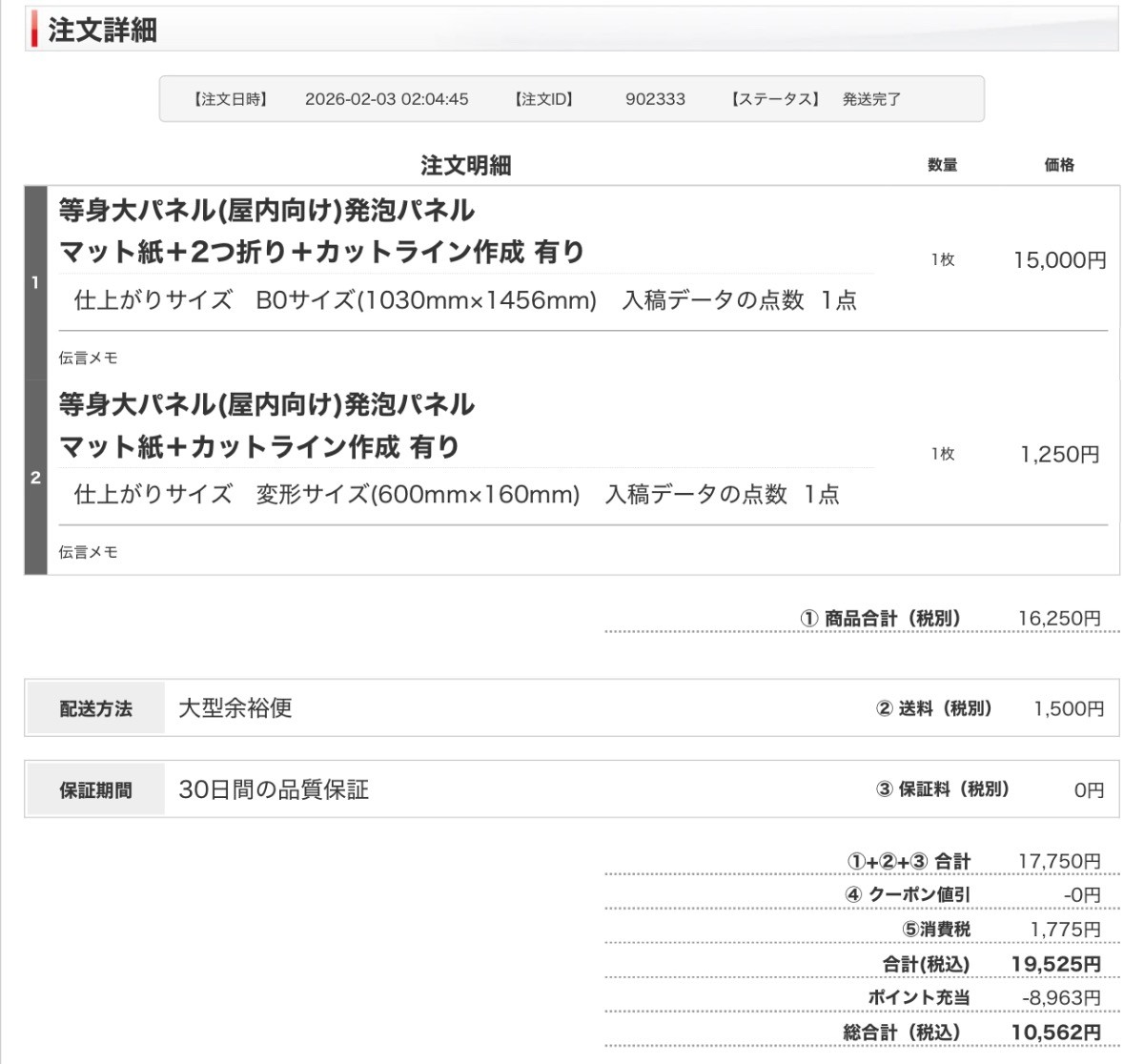Click the row number 1 badge
The width and height of the screenshot is (1144, 1064).
35,283
